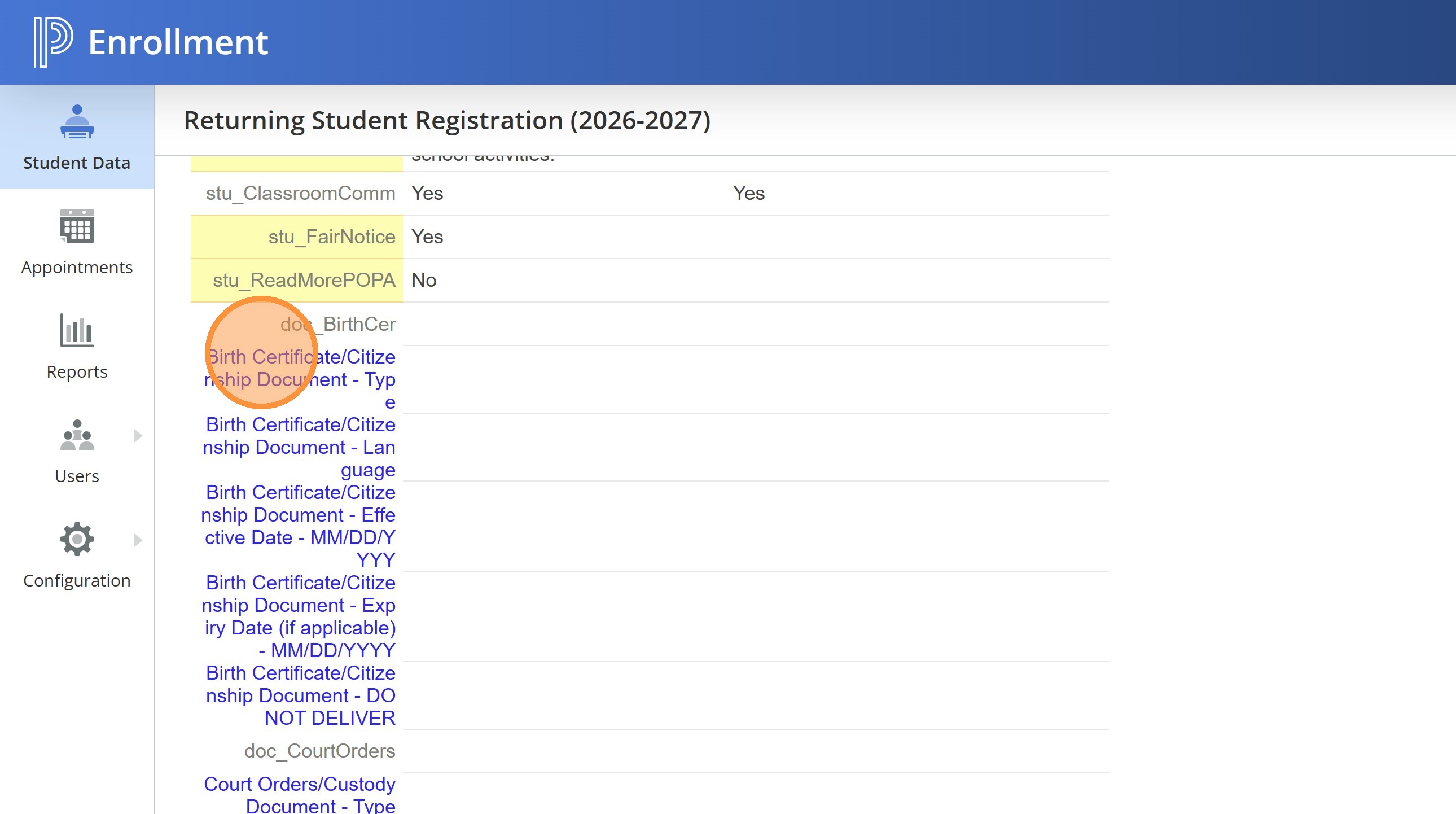
Task: Expand the Users submenu arrow
Action: click(x=138, y=435)
